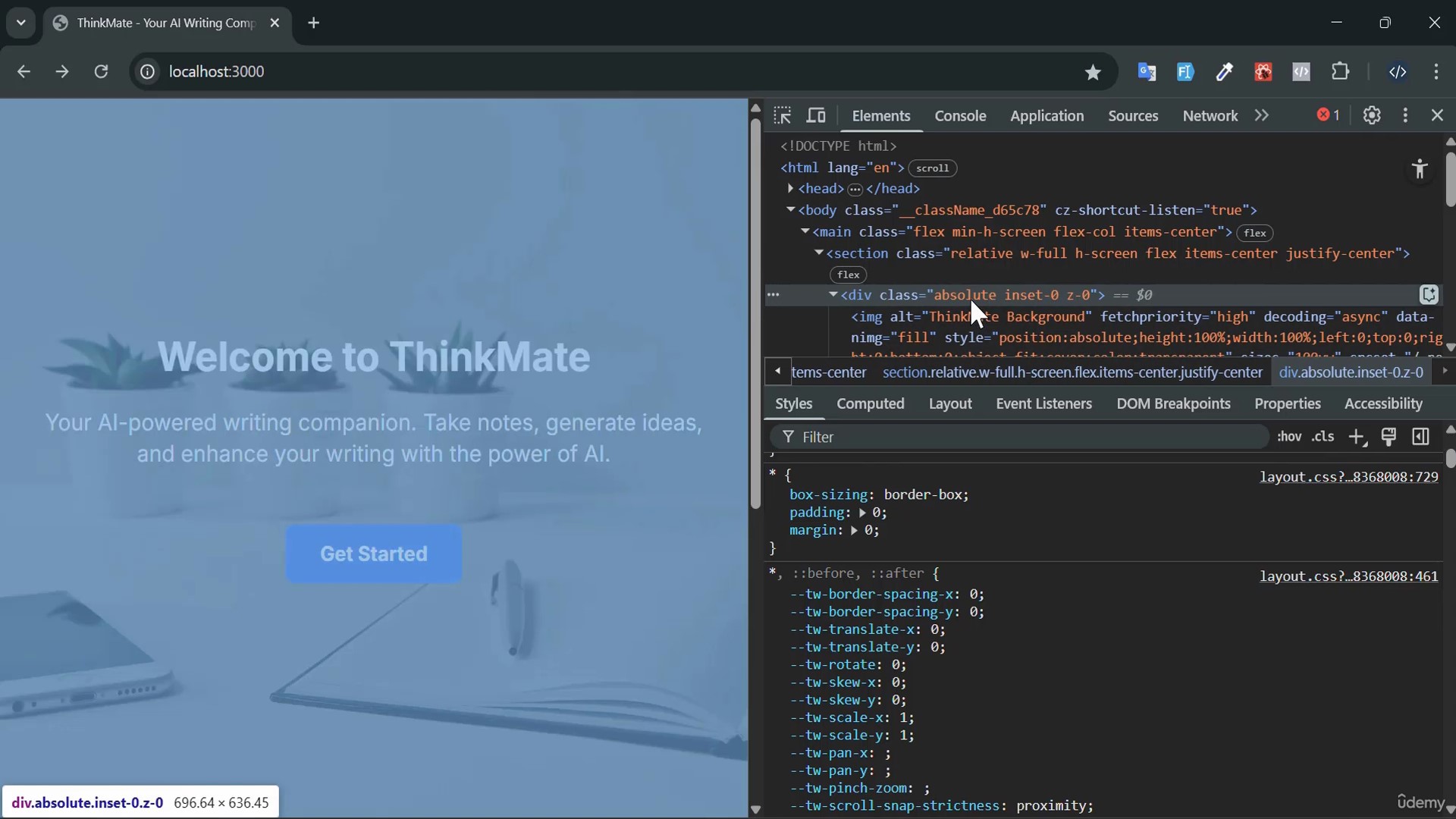
Task: Click the scroll badge on html element
Action: tap(932, 168)
